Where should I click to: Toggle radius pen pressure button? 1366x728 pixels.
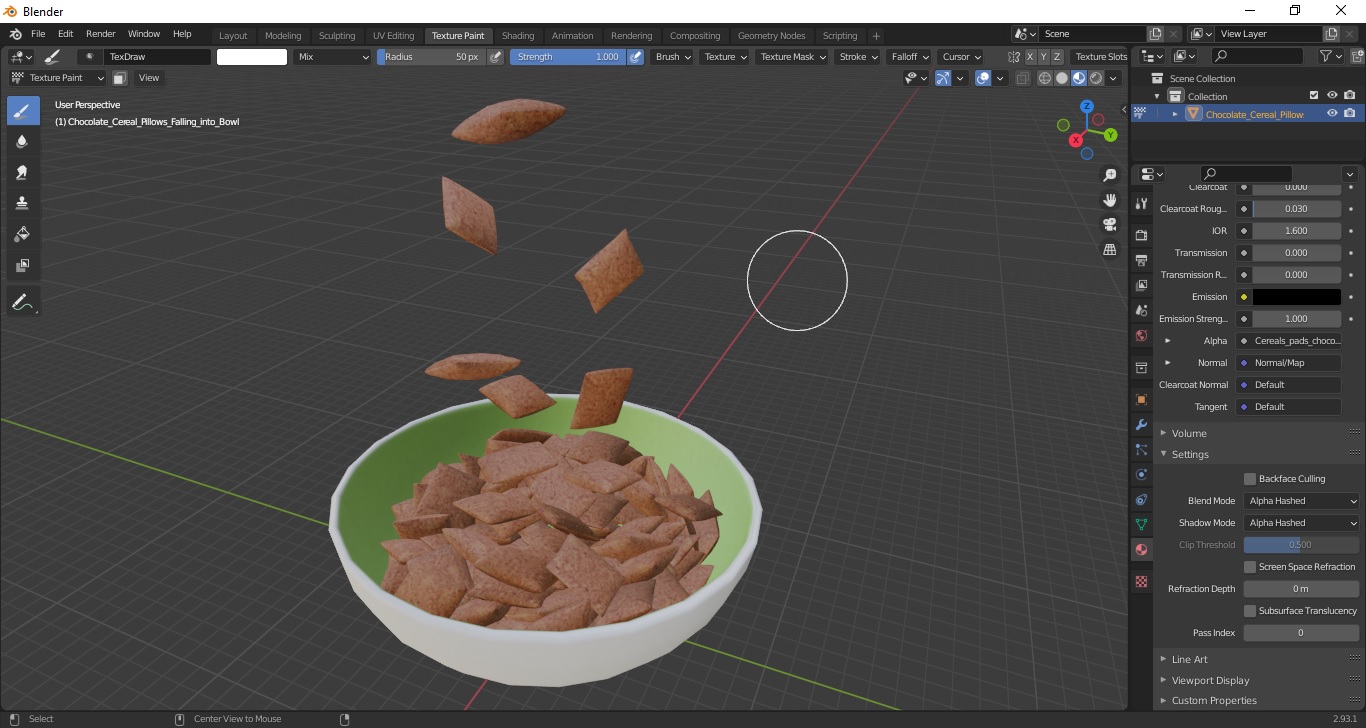pyautogui.click(x=495, y=57)
